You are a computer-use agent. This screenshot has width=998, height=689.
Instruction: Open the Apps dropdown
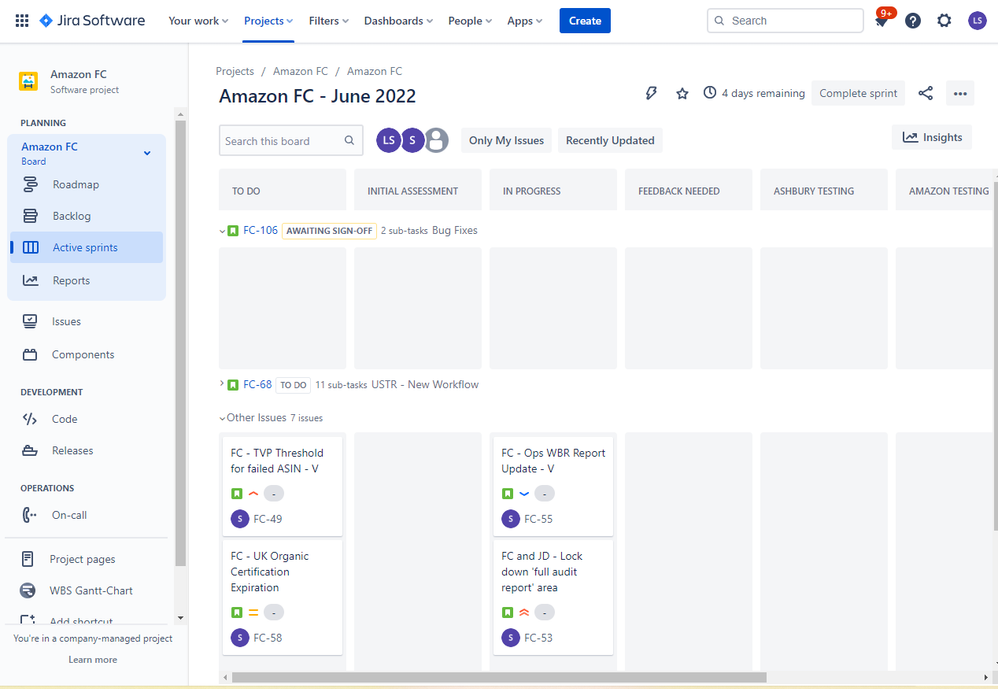tap(524, 21)
